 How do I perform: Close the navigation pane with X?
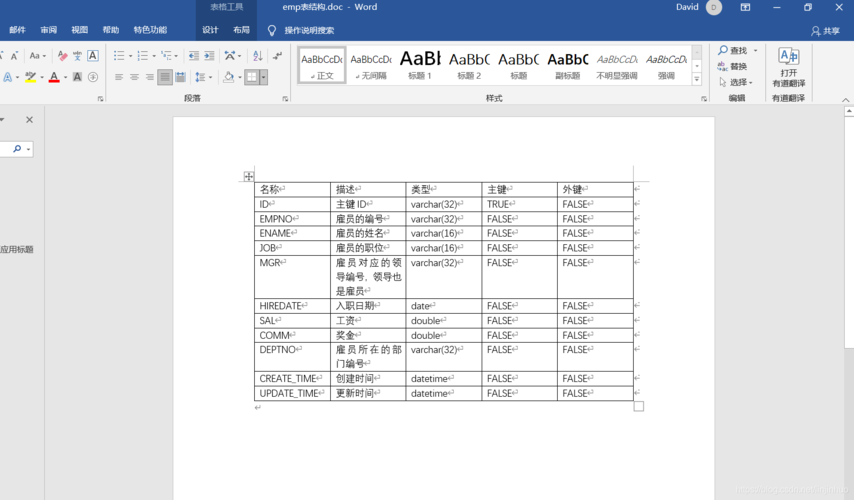pos(29,119)
